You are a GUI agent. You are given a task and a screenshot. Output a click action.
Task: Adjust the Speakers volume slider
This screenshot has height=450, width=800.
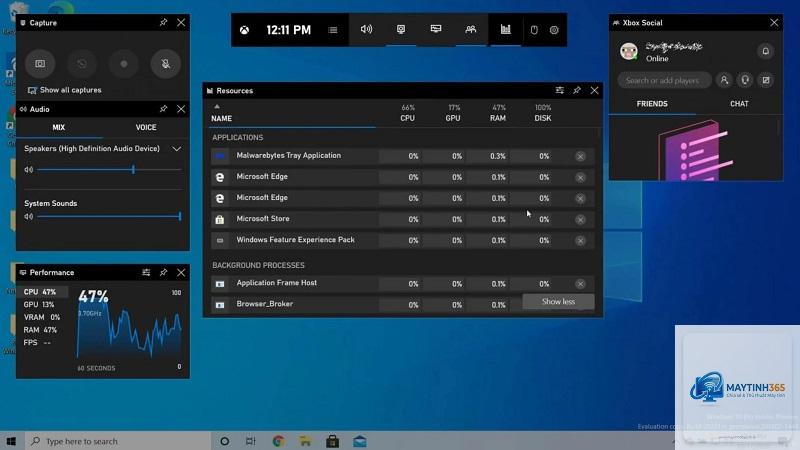click(x=109, y=169)
